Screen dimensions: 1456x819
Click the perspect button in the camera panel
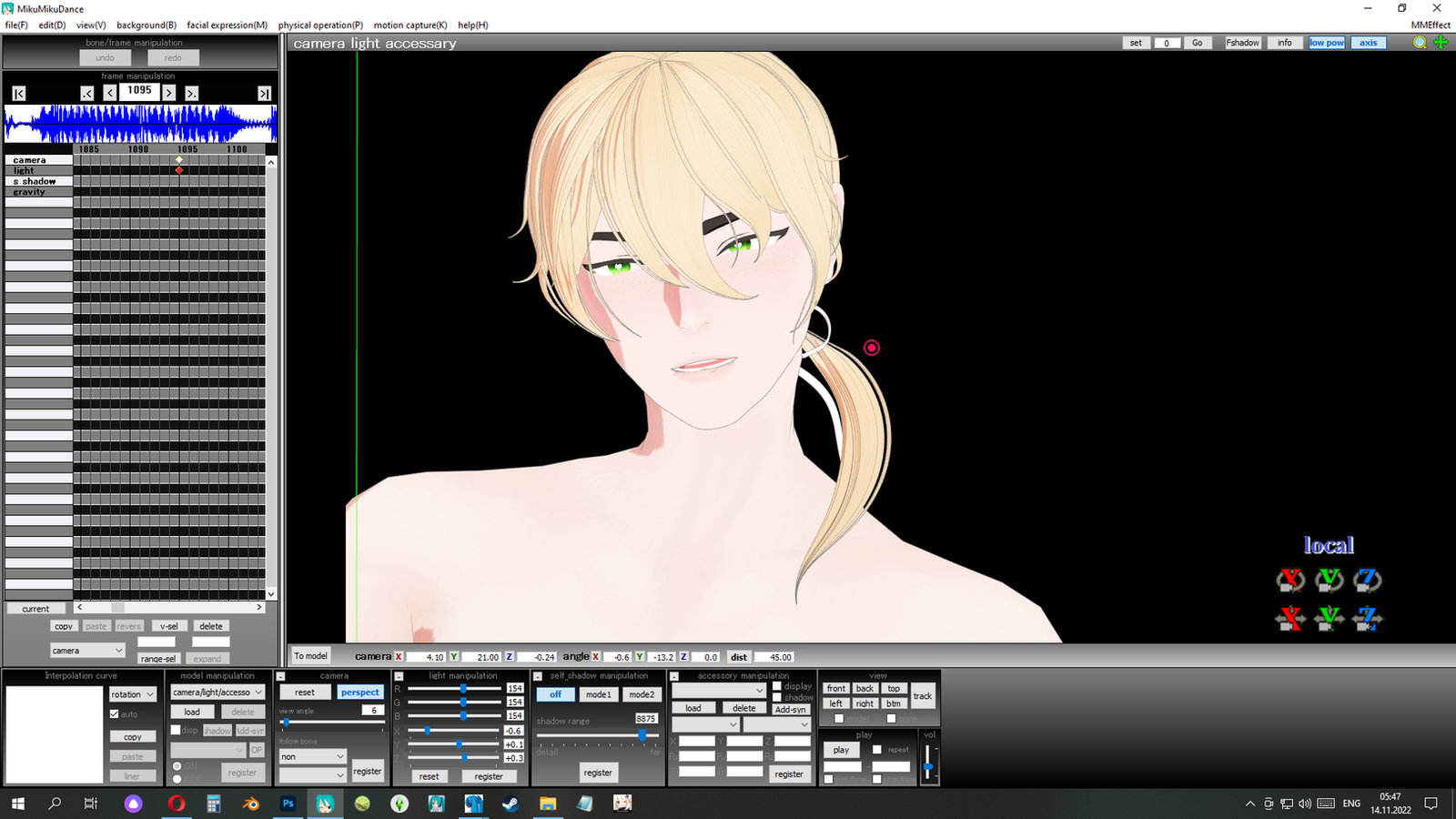360,693
